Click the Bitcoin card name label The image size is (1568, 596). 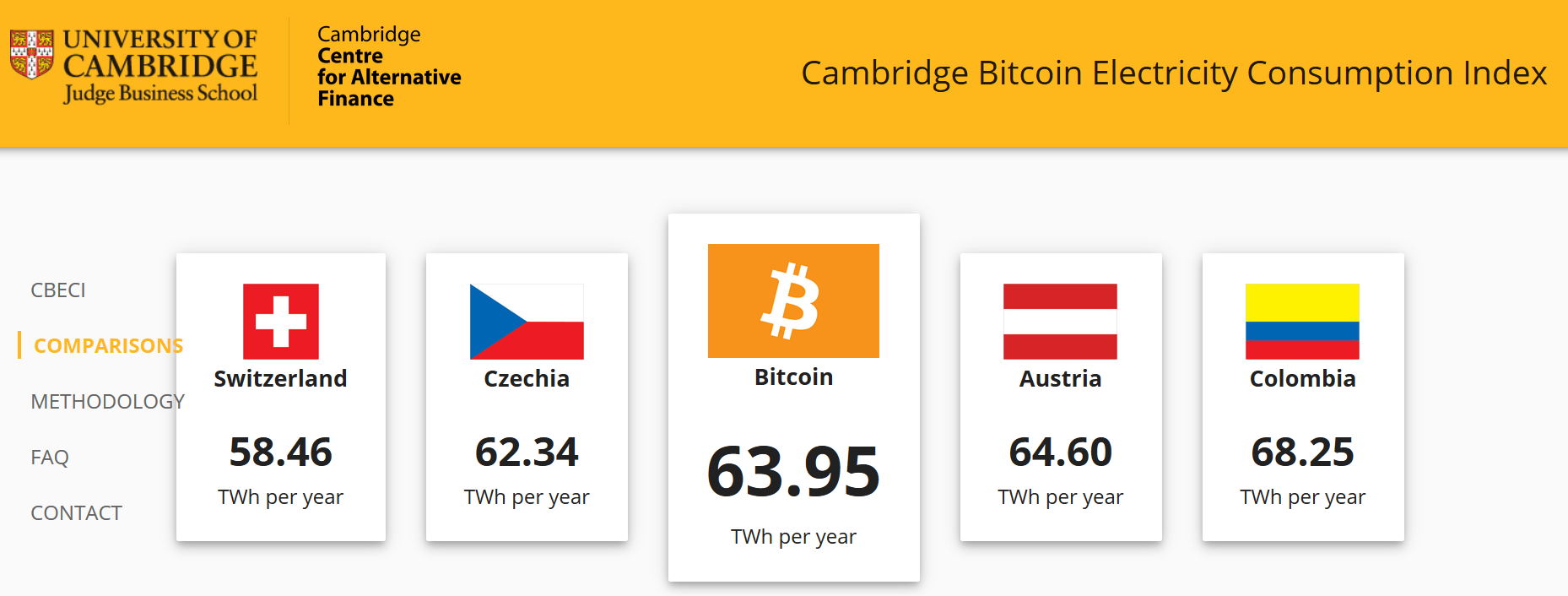[793, 377]
